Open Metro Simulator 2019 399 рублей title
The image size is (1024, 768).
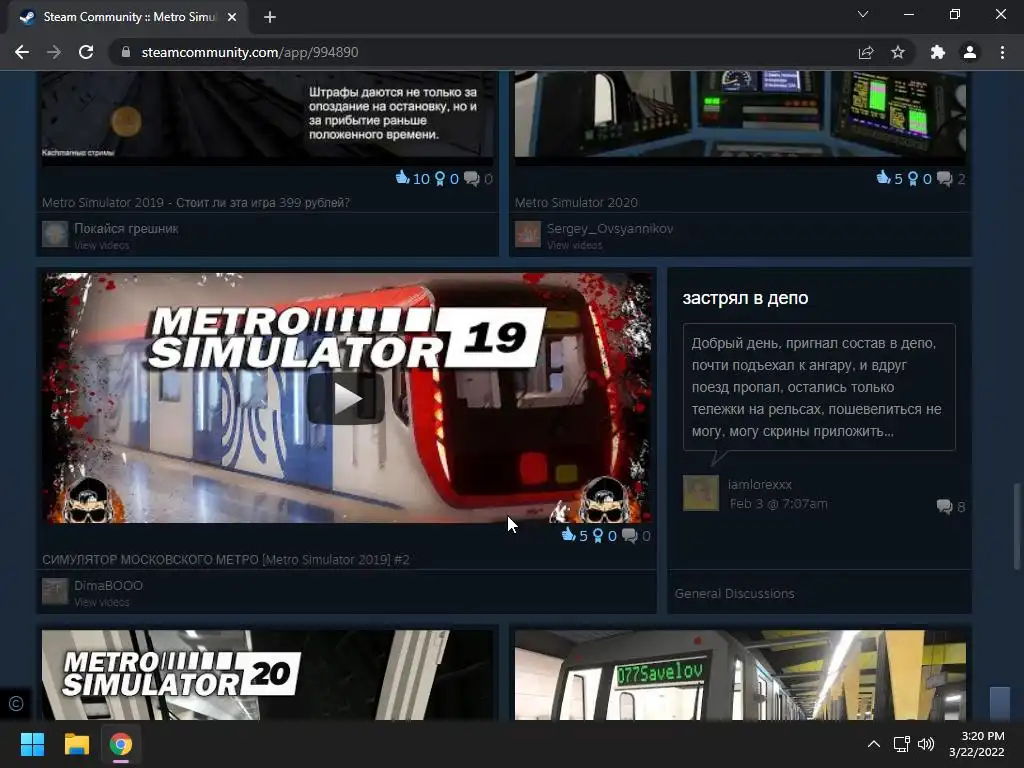(196, 202)
